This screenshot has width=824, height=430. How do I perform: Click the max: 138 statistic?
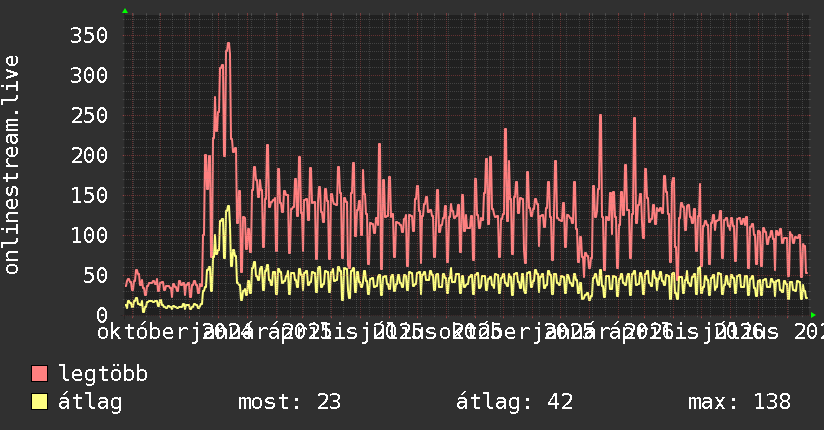739,402
